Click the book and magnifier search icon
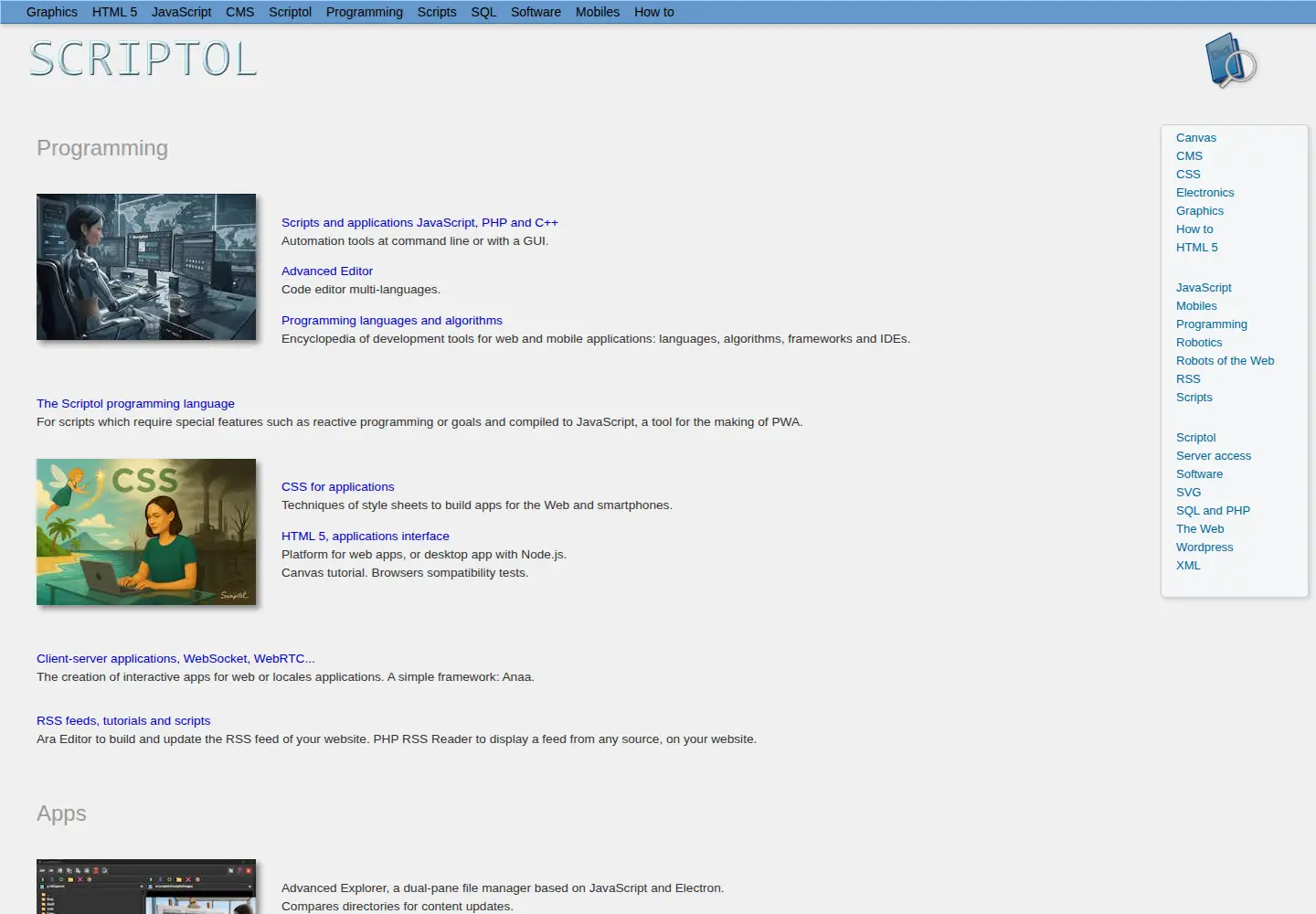The image size is (1316, 914). (1231, 60)
